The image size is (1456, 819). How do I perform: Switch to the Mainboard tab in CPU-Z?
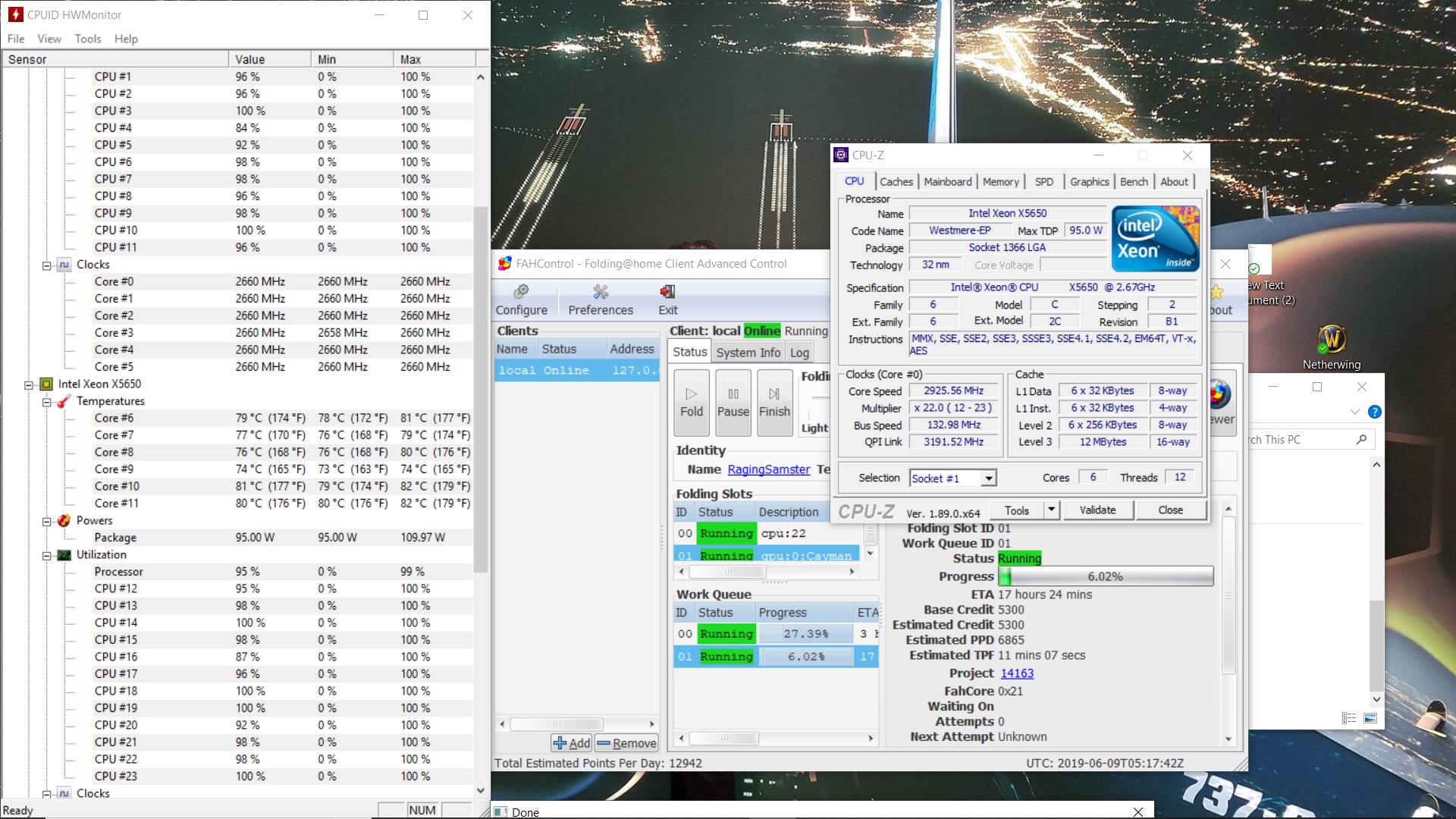pyautogui.click(x=947, y=182)
